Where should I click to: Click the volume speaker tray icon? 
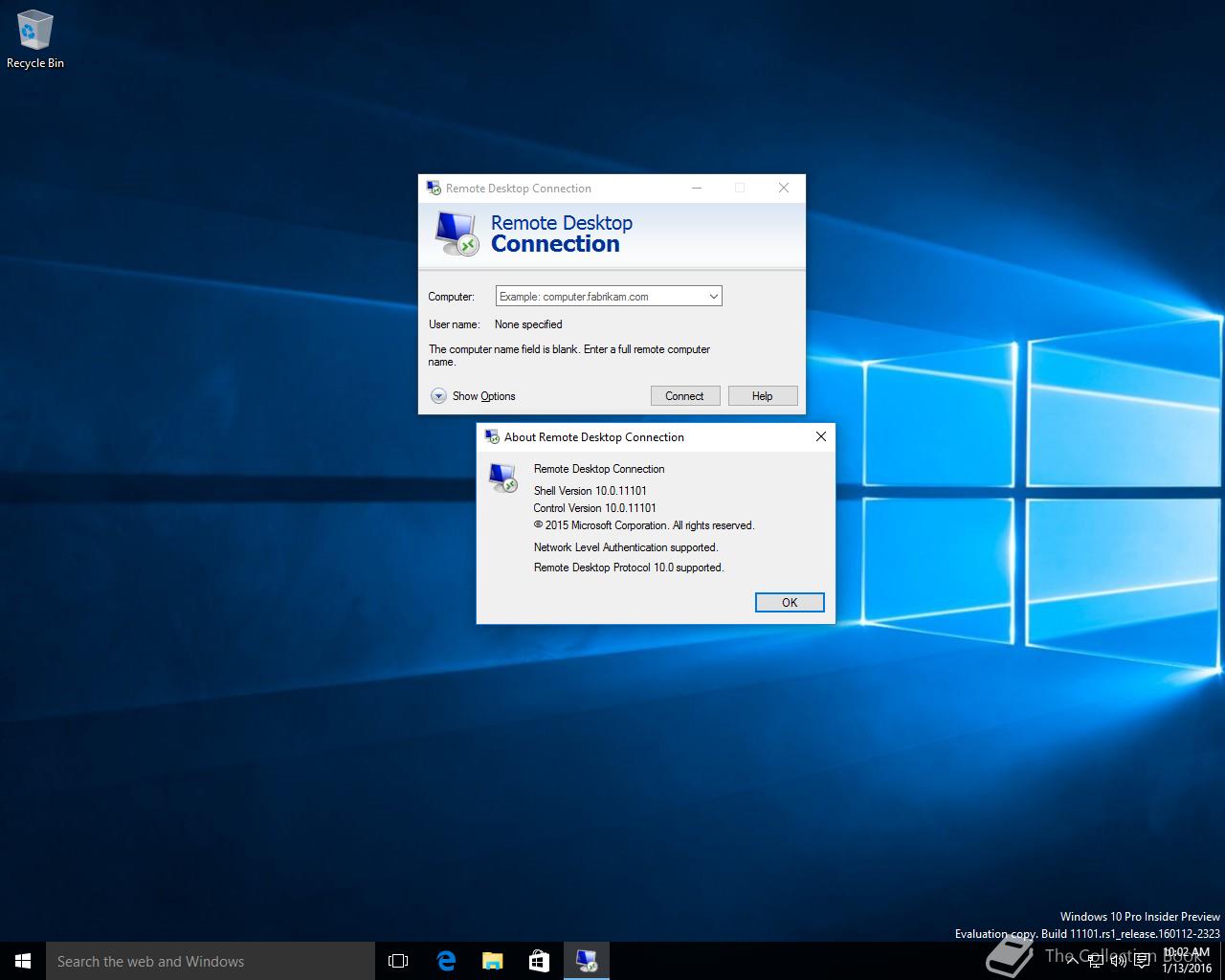click(1118, 961)
